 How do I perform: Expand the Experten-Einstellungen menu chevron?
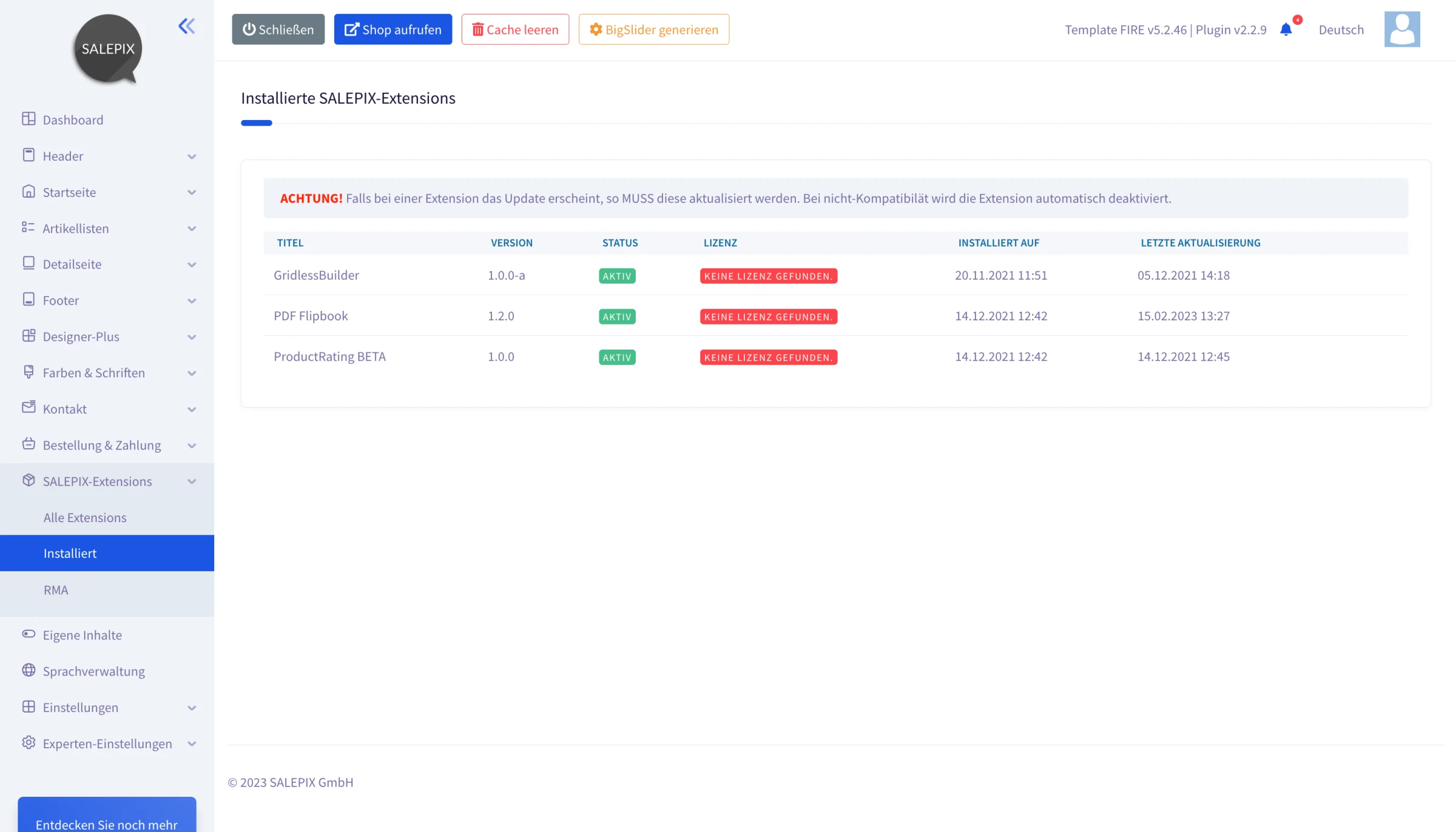(192, 744)
